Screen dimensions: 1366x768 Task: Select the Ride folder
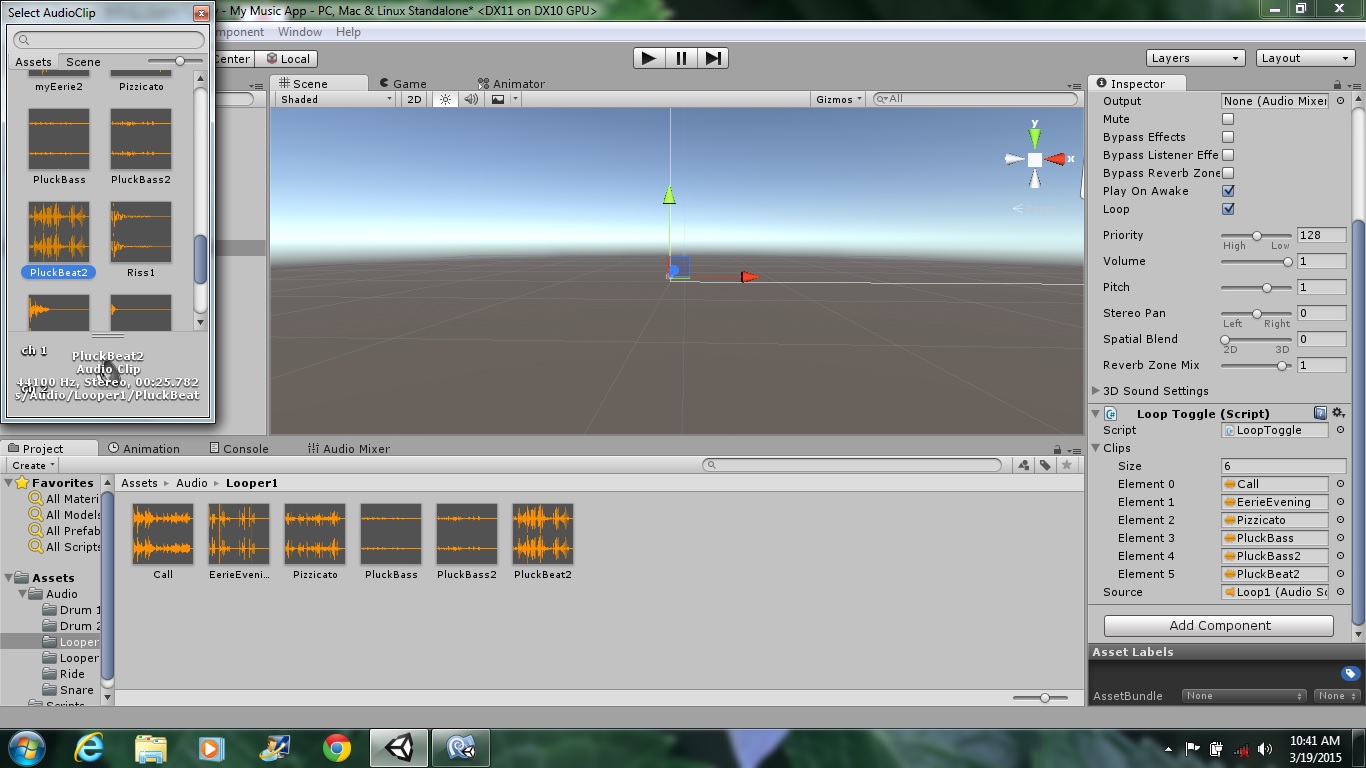[x=64, y=674]
